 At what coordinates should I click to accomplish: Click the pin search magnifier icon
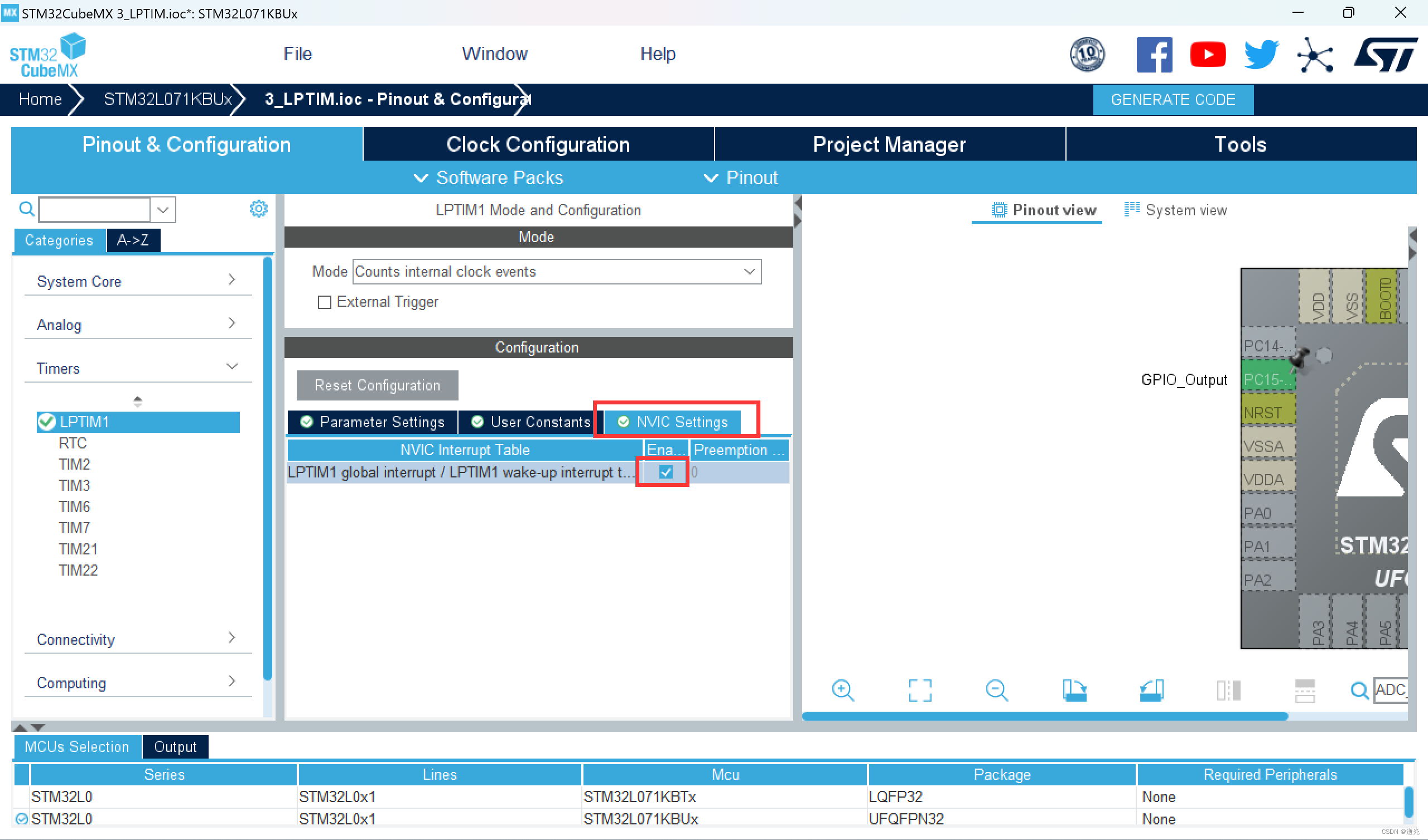pyautogui.click(x=1359, y=691)
